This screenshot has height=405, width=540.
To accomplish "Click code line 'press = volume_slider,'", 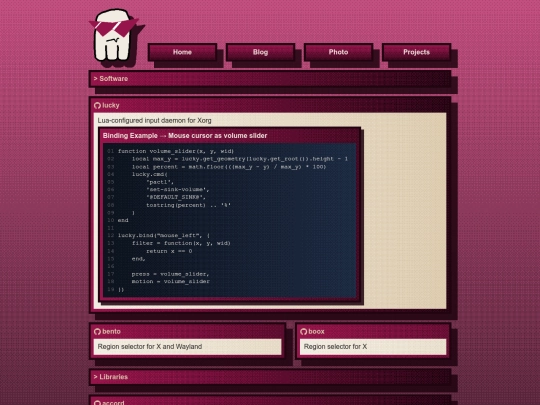I will (x=170, y=274).
